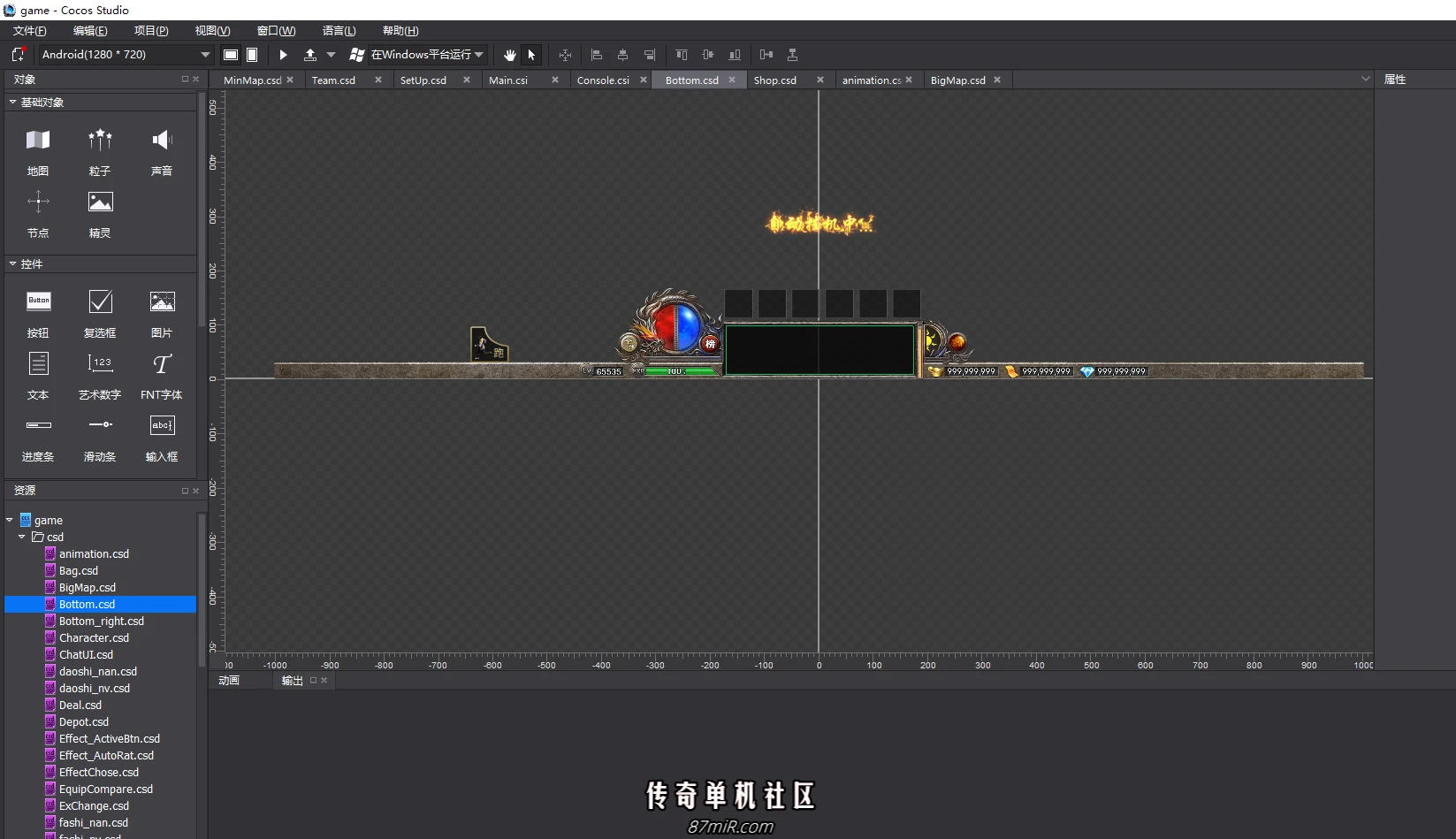Viewport: 1456px width, 839px height.
Task: Select Character.csd in resource tree
Action: [94, 638]
